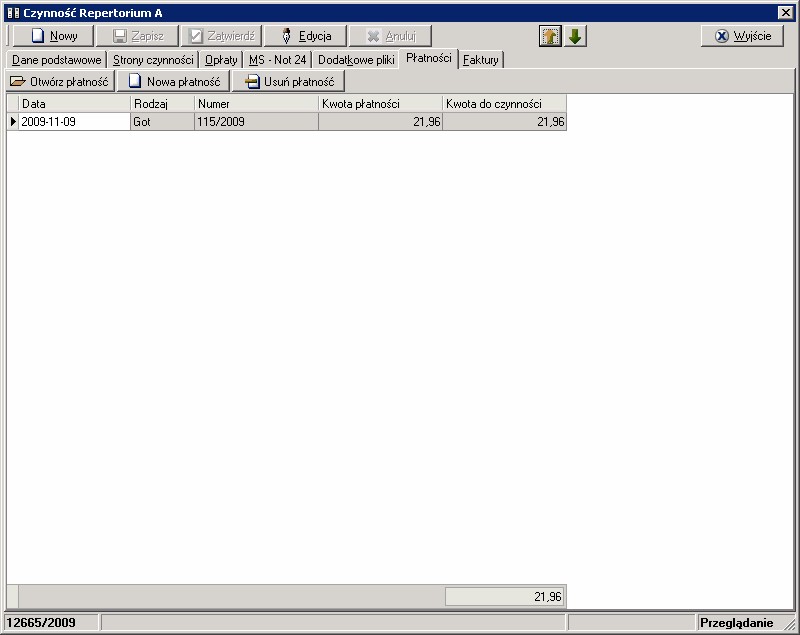Image resolution: width=800 pixels, height=635 pixels.
Task: Click the up arrow navigation icon
Action: coord(550,36)
